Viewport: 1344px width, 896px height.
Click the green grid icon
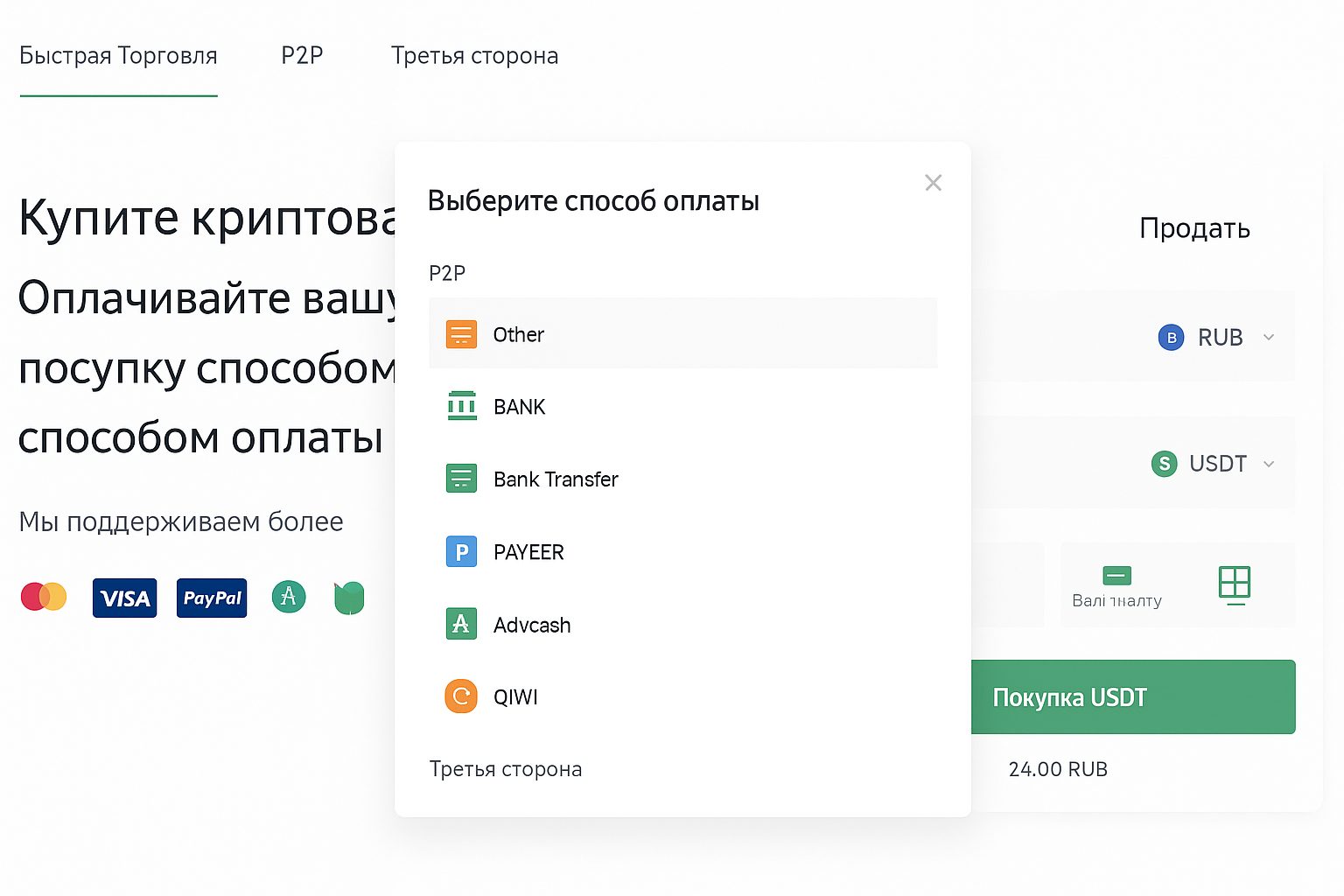coord(1235,583)
